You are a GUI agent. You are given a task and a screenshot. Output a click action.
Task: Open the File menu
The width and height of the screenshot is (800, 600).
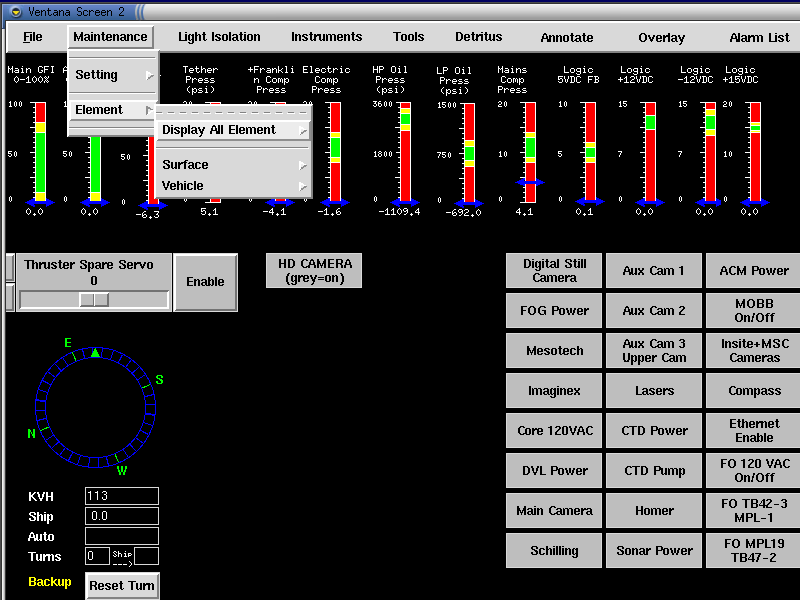pyautogui.click(x=33, y=37)
